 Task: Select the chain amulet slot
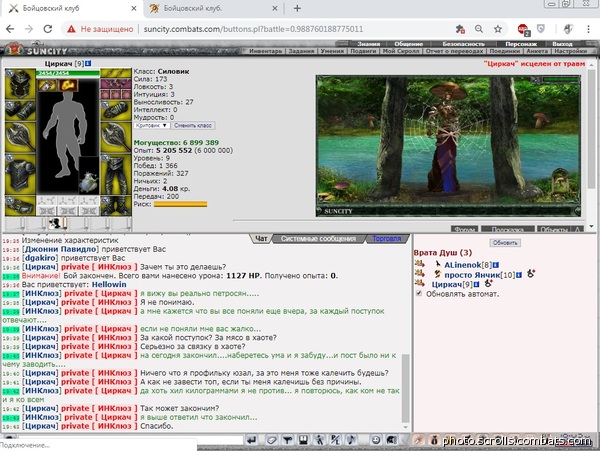tap(116, 73)
